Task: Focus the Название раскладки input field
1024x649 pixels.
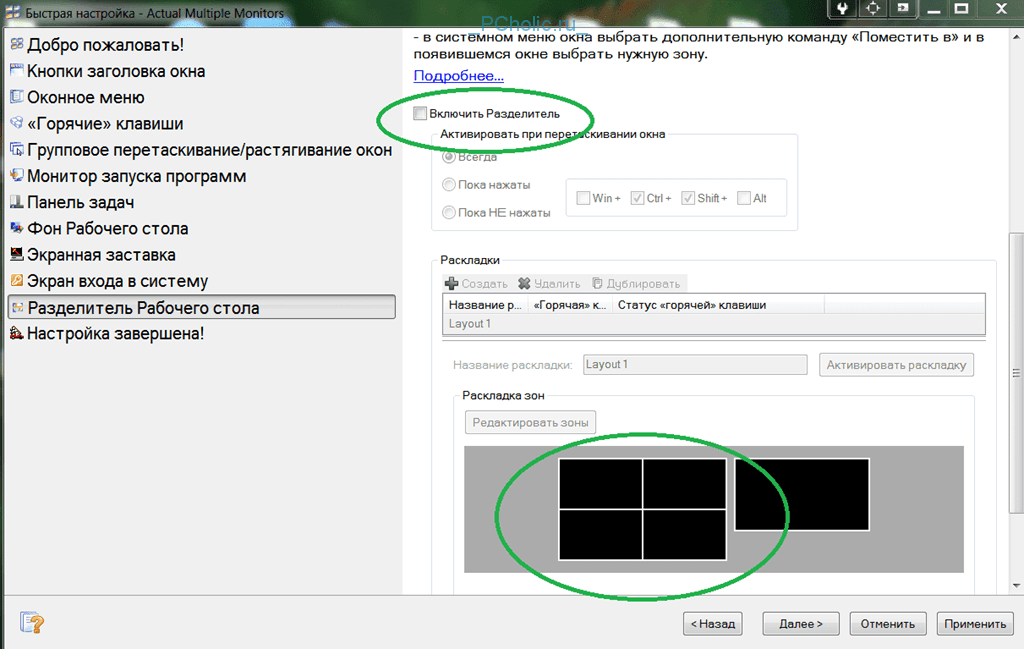Action: [x=695, y=364]
